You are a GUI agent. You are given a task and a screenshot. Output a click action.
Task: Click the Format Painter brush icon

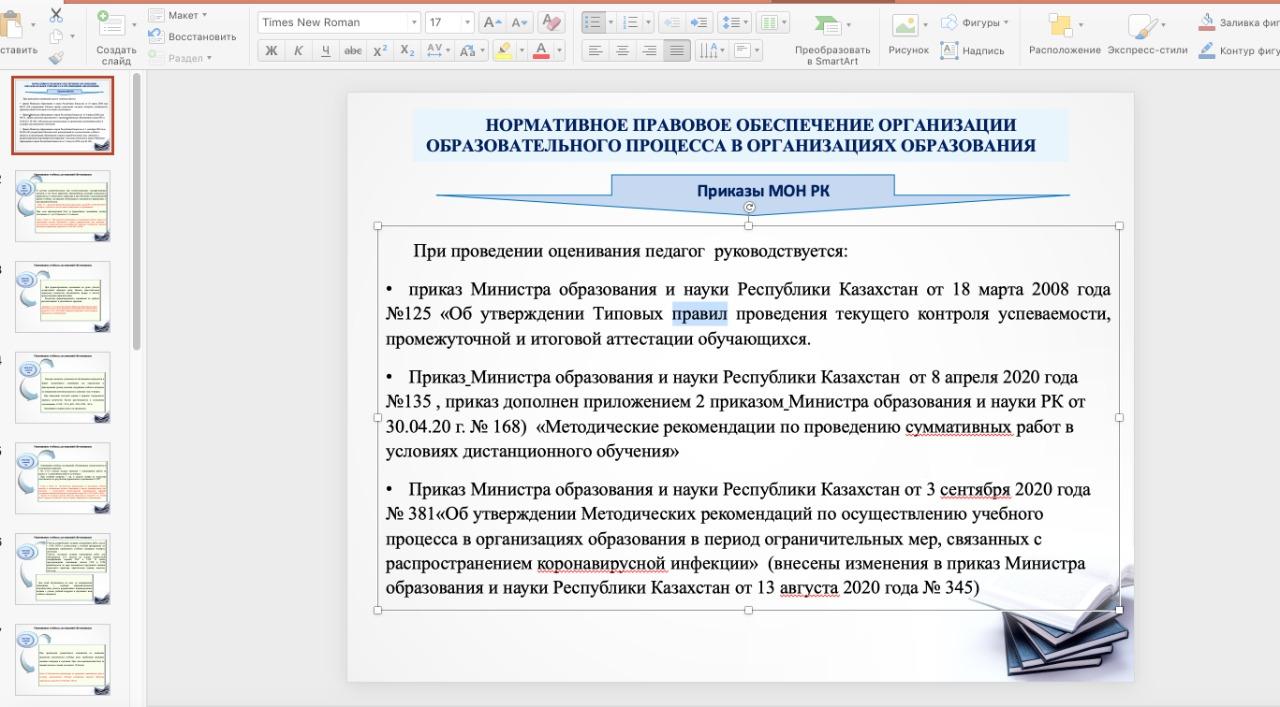coord(55,58)
